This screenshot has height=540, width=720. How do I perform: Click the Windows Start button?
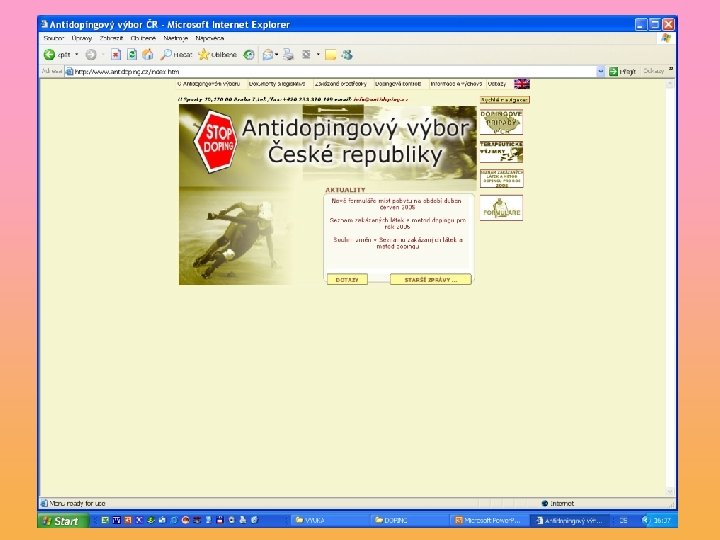click(x=63, y=521)
